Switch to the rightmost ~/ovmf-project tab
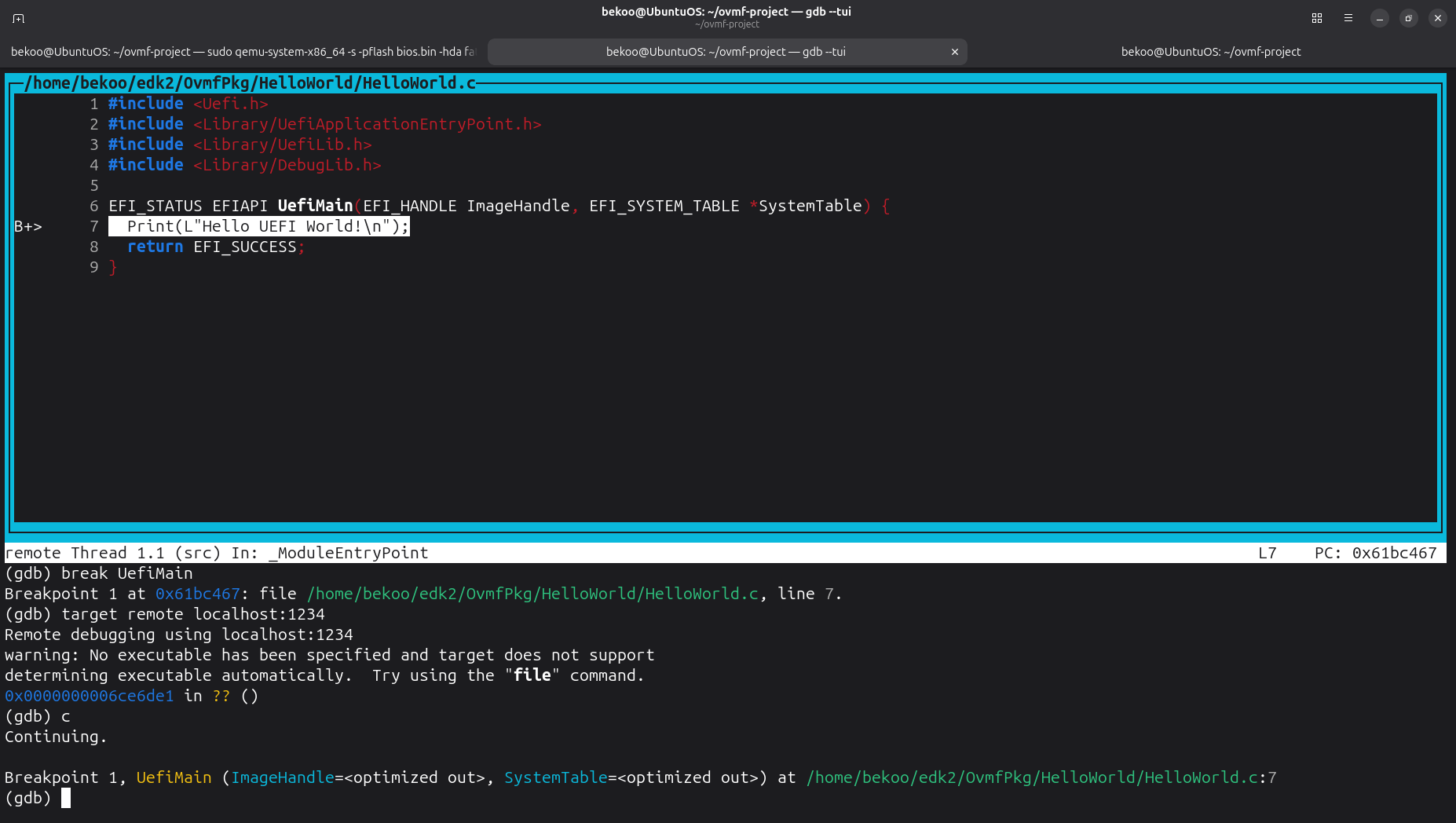1456x823 pixels. [1210, 52]
